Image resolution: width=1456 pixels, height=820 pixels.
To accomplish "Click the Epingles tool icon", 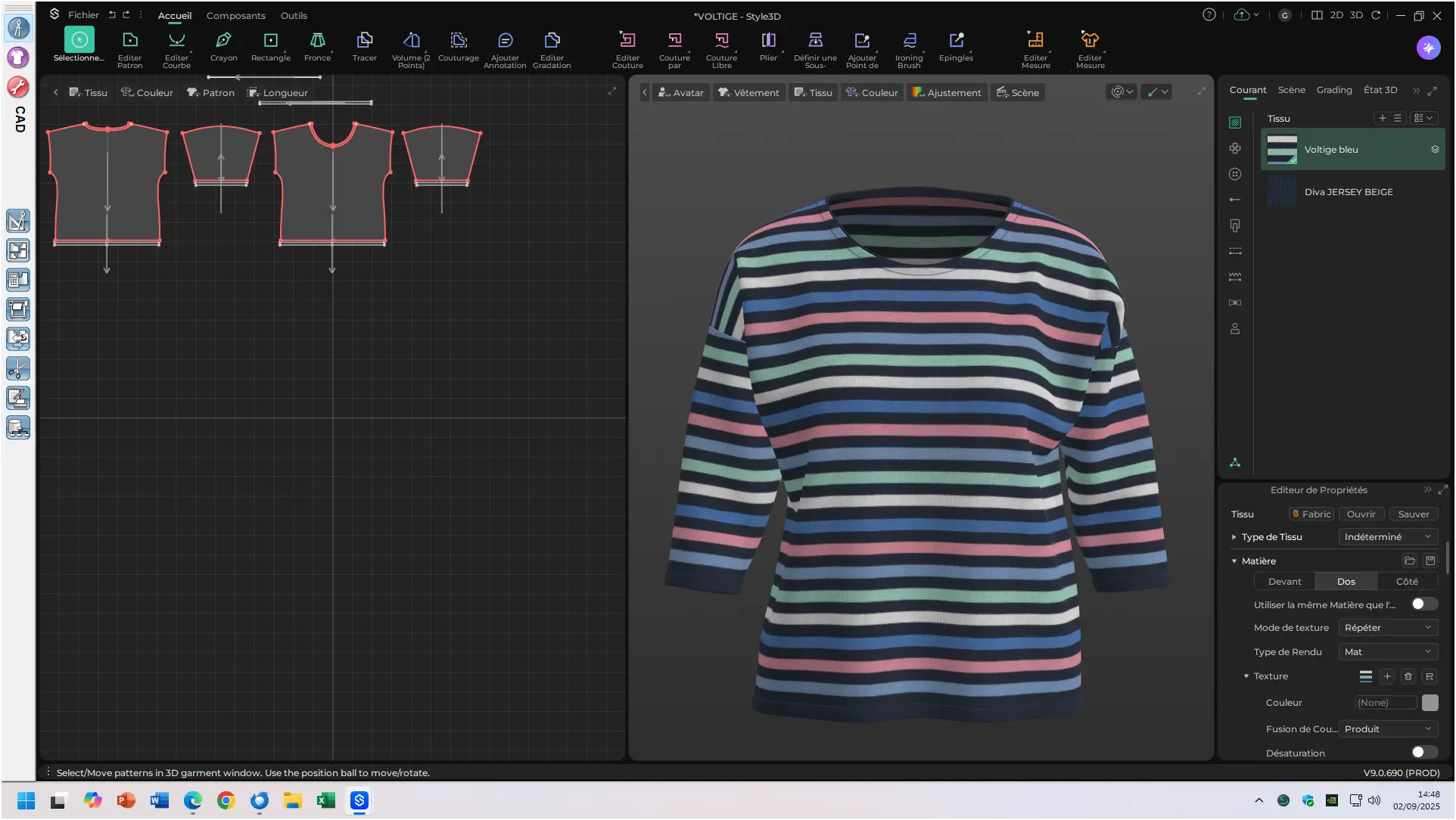I will [x=956, y=41].
